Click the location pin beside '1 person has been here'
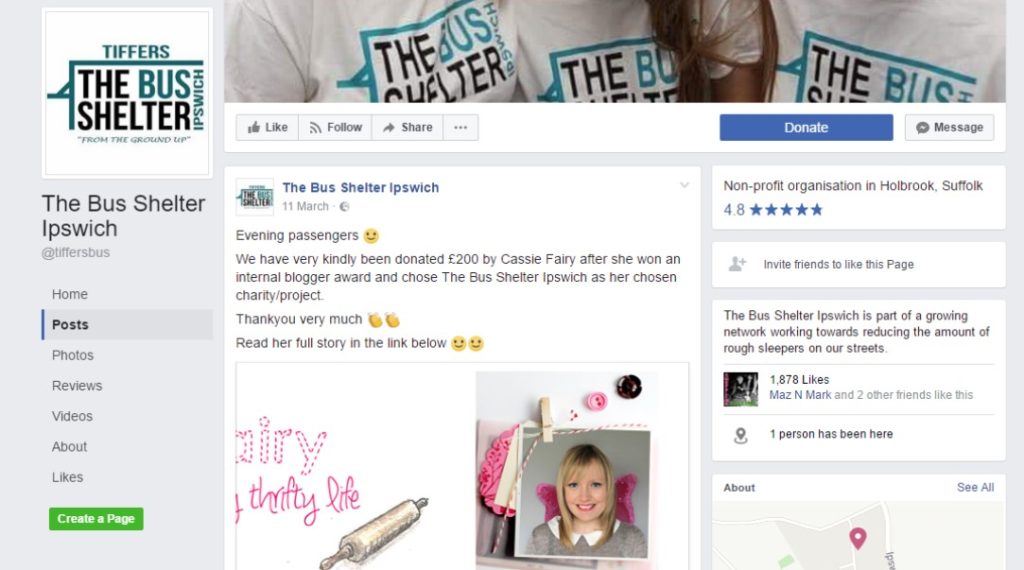Screen dimensions: 1024x570 (x=741, y=435)
